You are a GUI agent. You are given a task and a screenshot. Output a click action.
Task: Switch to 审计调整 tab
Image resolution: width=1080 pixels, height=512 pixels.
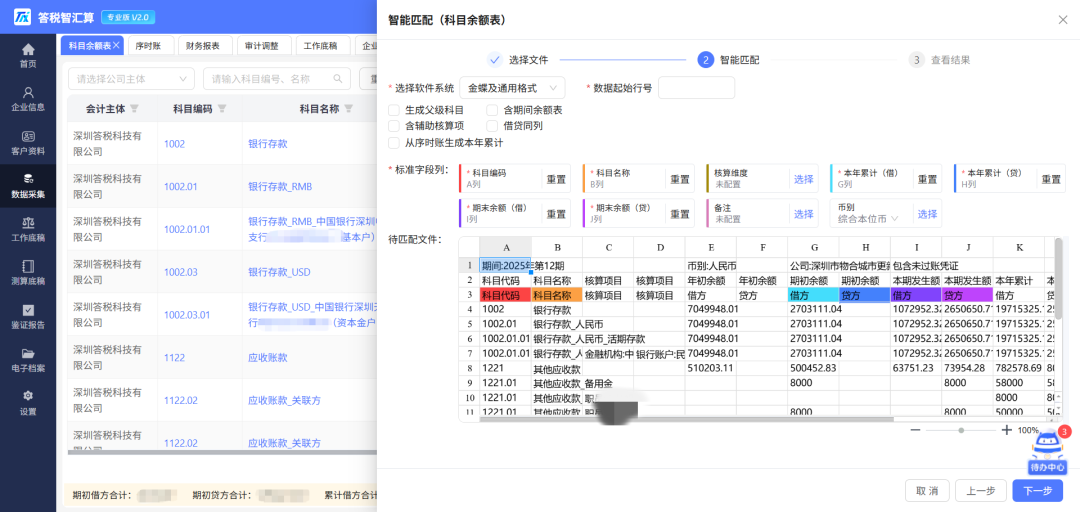(262, 45)
